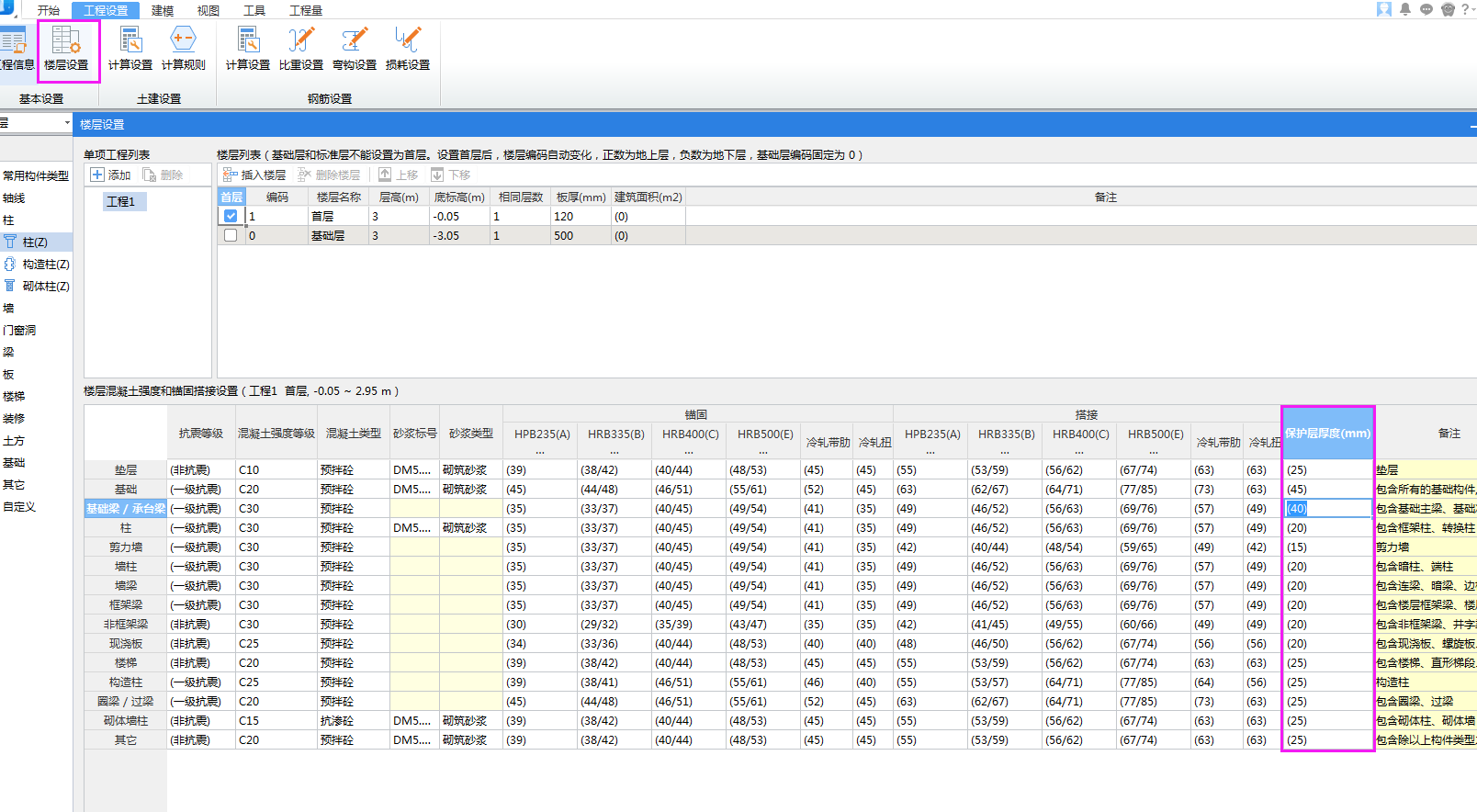
Task: Switch to 工程设置 ribbon tab
Action: pos(106,10)
